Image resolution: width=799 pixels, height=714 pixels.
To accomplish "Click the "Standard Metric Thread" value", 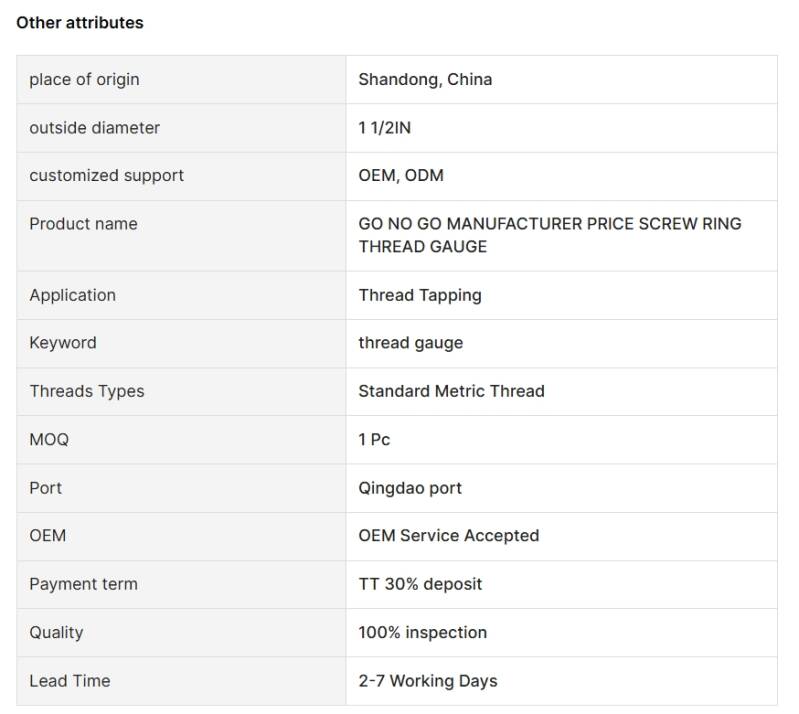I will coord(451,391).
